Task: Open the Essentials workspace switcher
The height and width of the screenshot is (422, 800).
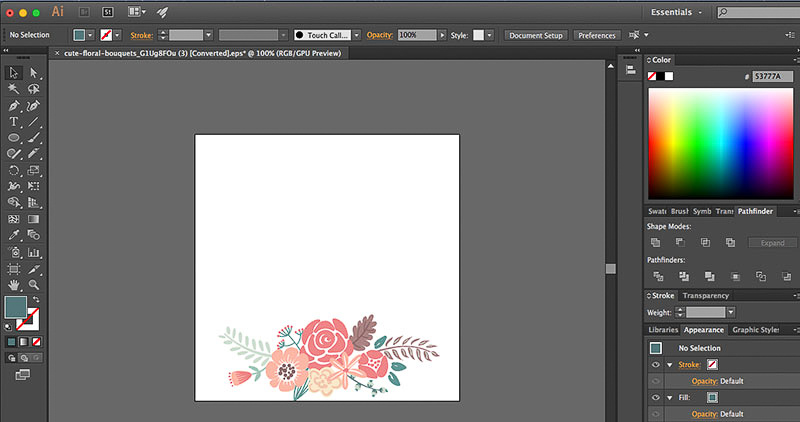Action: click(676, 12)
